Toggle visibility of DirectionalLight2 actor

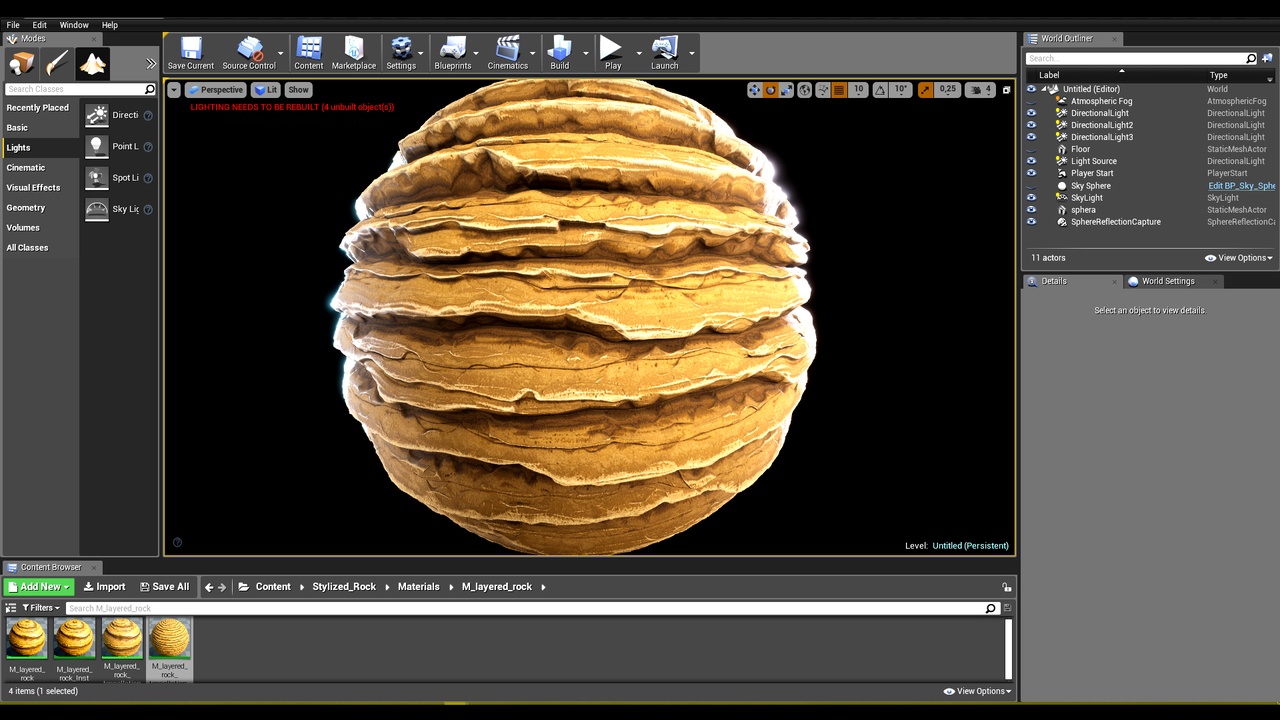click(x=1031, y=125)
